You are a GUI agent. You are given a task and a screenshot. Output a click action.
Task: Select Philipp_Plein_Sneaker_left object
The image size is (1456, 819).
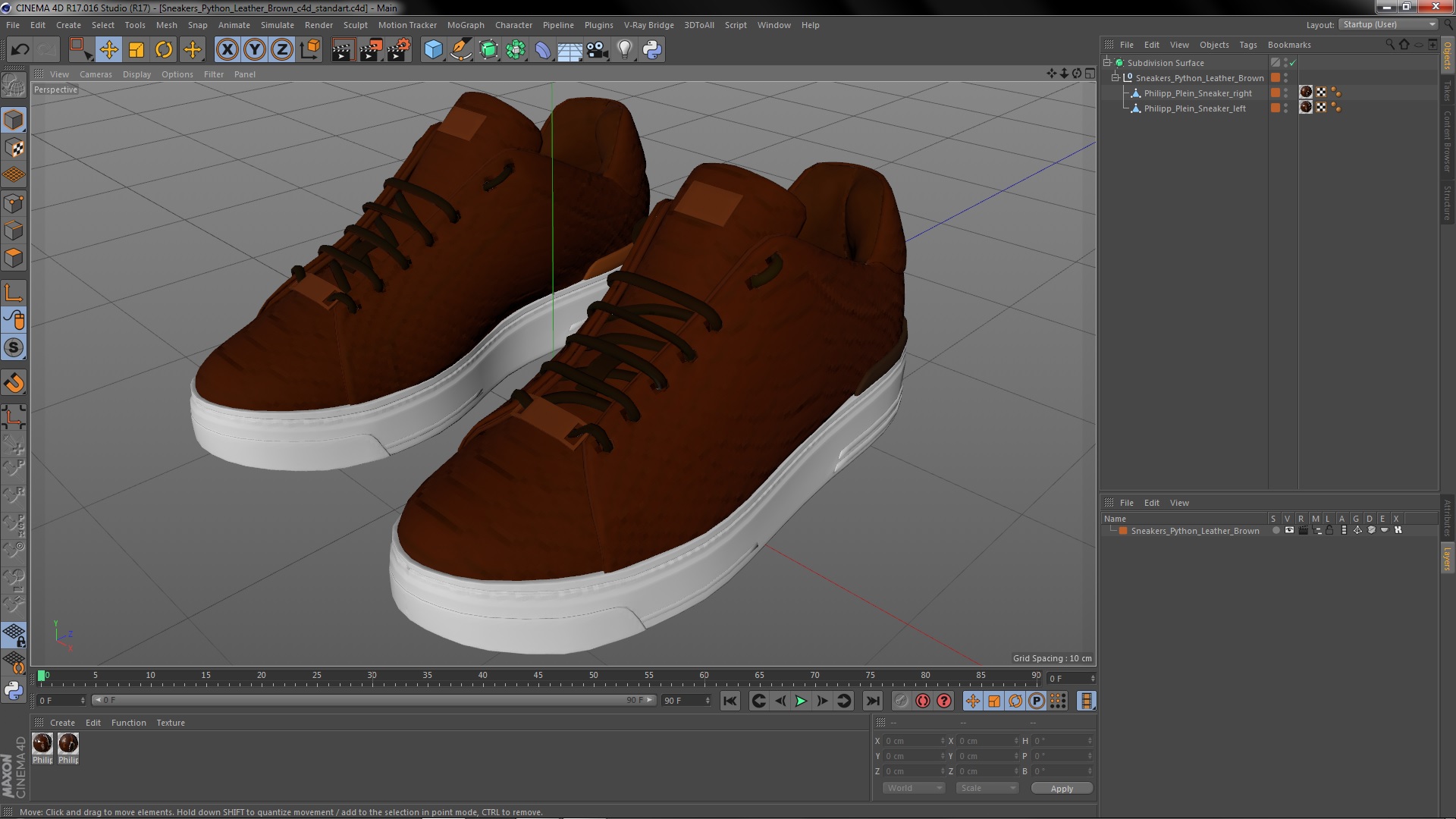pos(1194,108)
